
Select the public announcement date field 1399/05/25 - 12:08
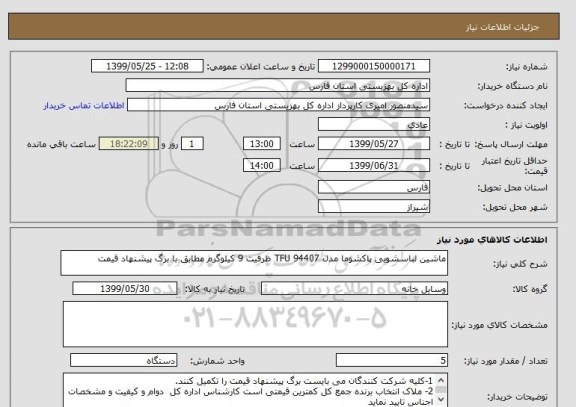pyautogui.click(x=147, y=66)
